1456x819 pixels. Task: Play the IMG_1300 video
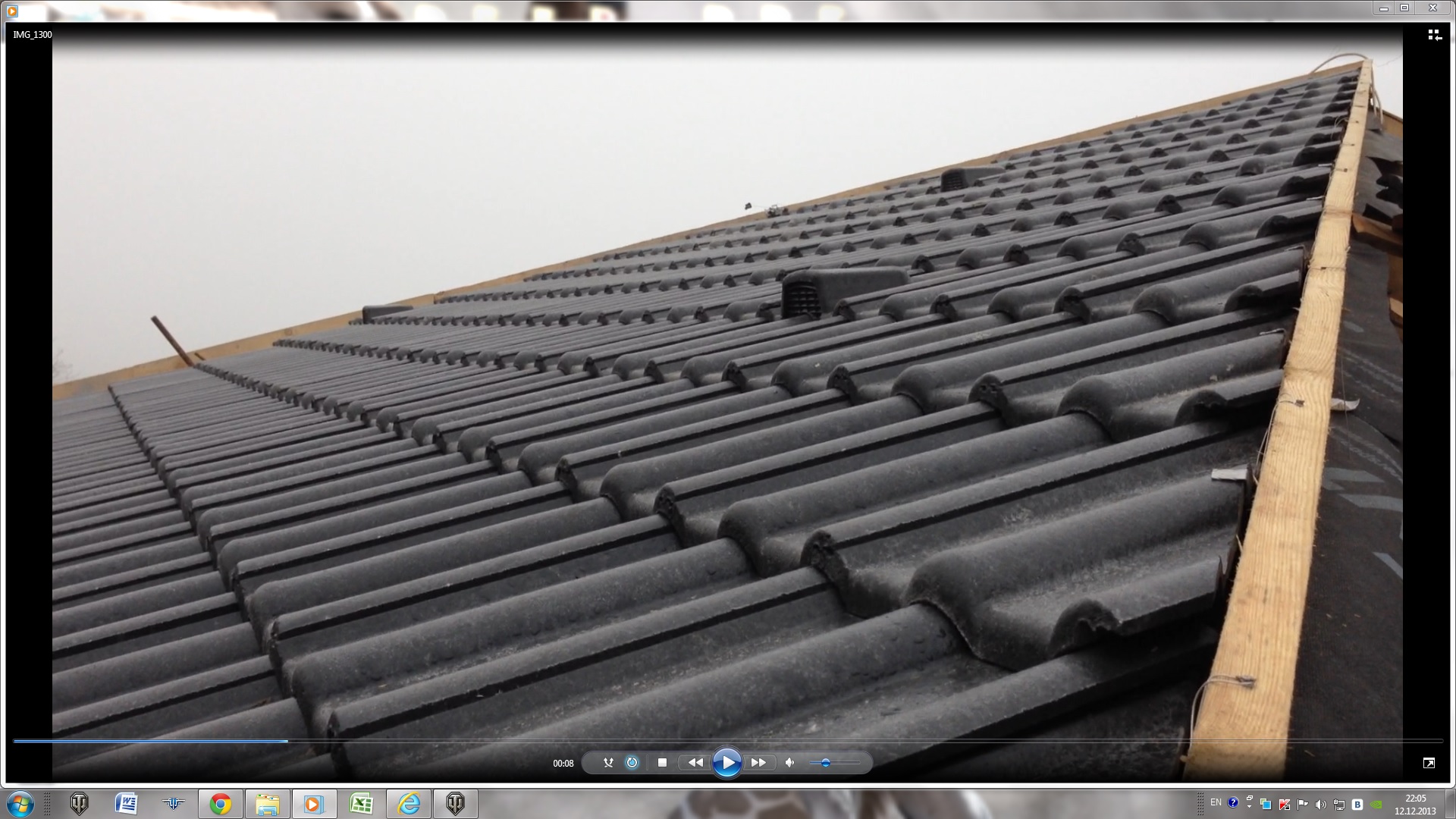(726, 763)
